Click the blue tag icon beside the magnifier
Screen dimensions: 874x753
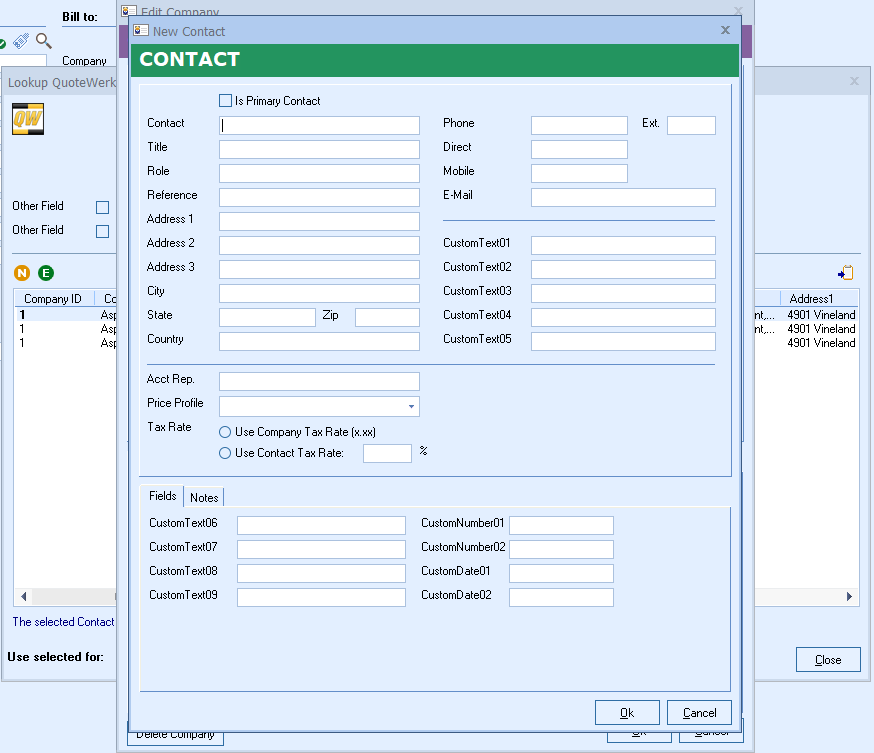point(21,41)
